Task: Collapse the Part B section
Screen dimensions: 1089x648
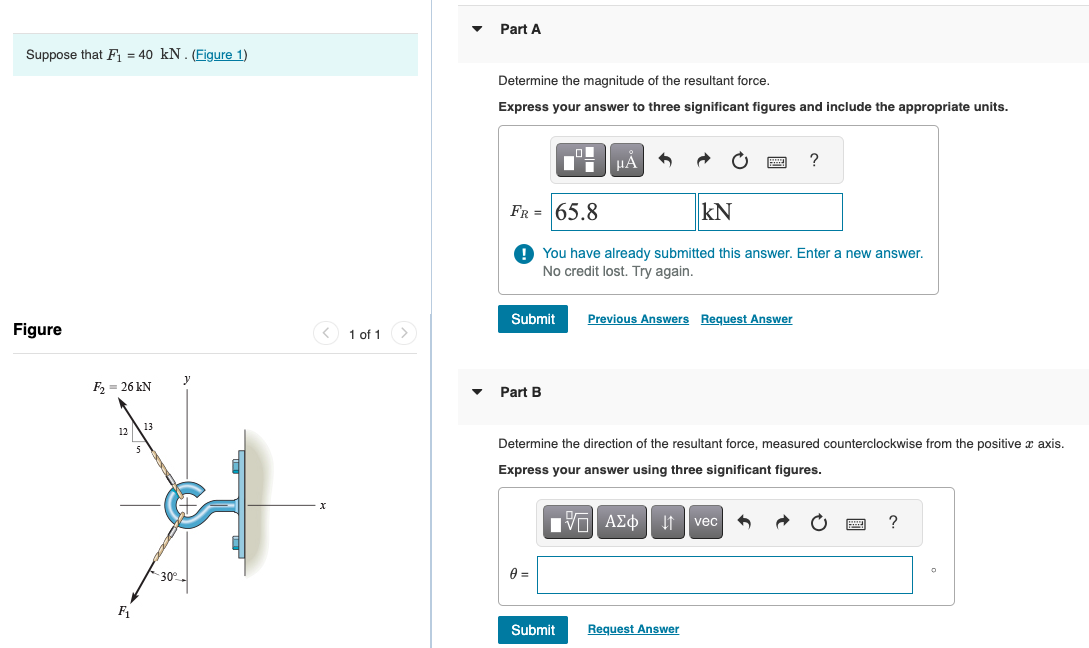Action: click(x=477, y=392)
